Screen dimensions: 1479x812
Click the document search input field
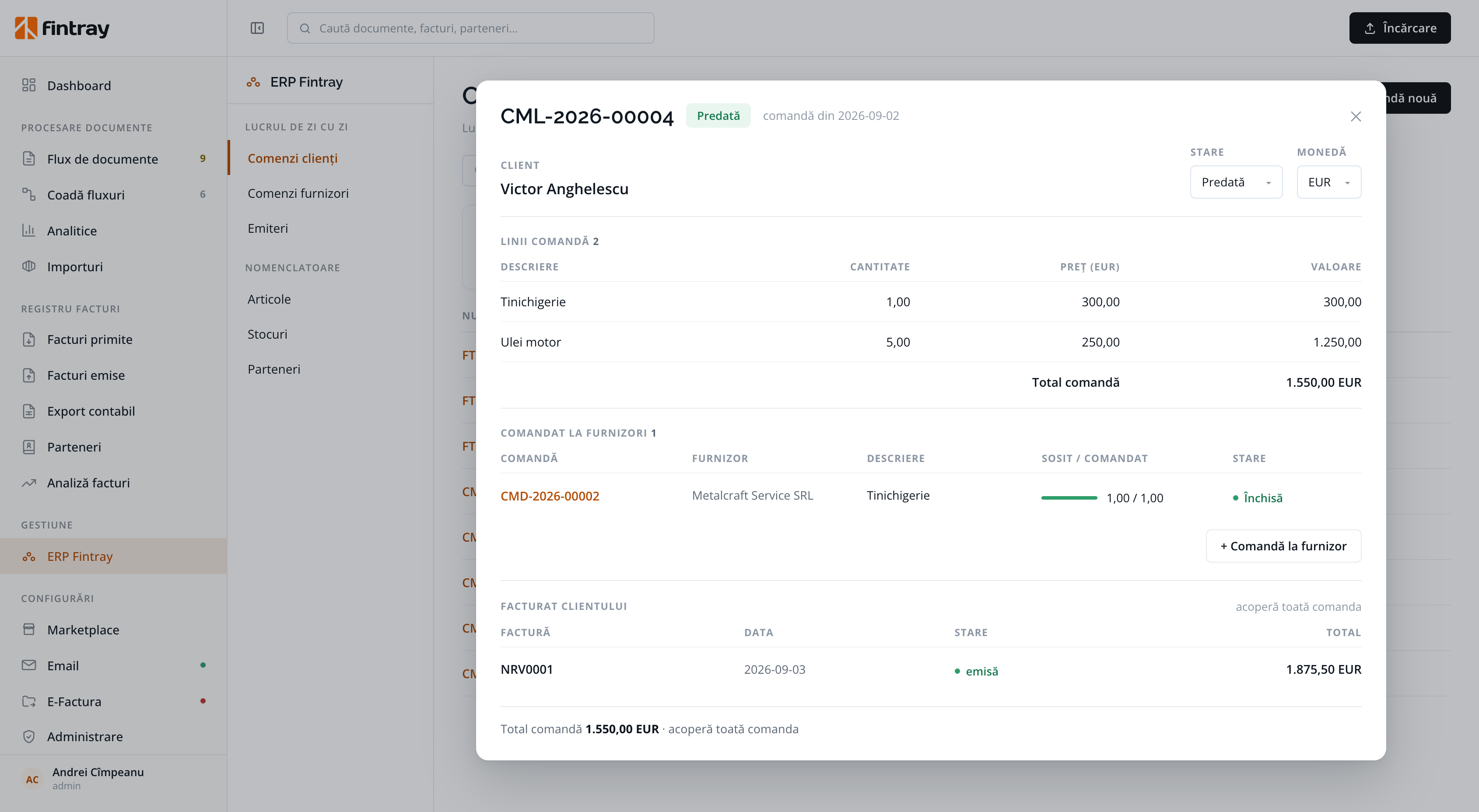(x=471, y=28)
